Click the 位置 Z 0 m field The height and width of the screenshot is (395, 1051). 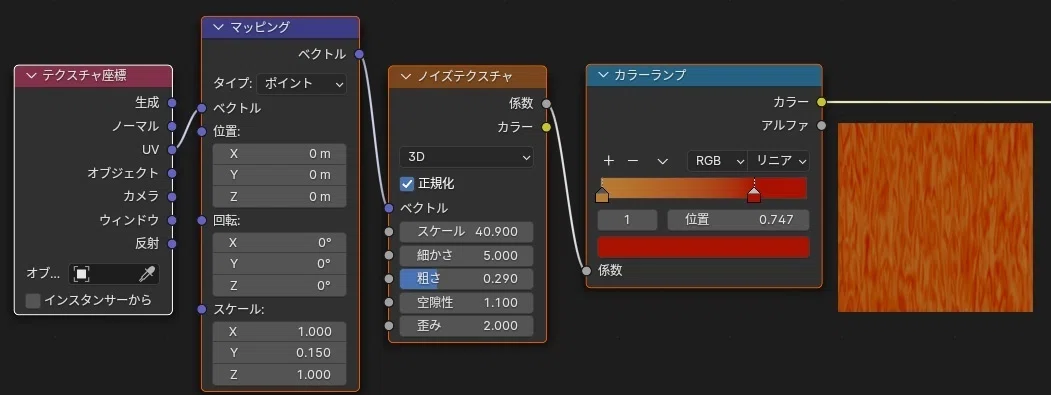[280, 196]
